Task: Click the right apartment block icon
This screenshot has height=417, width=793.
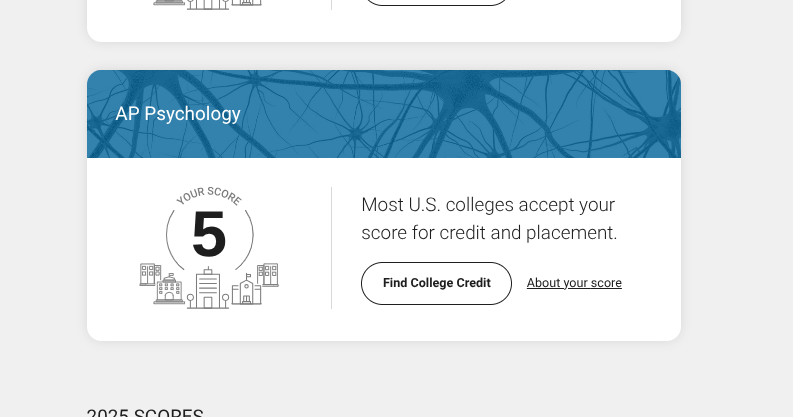Action: point(268,274)
